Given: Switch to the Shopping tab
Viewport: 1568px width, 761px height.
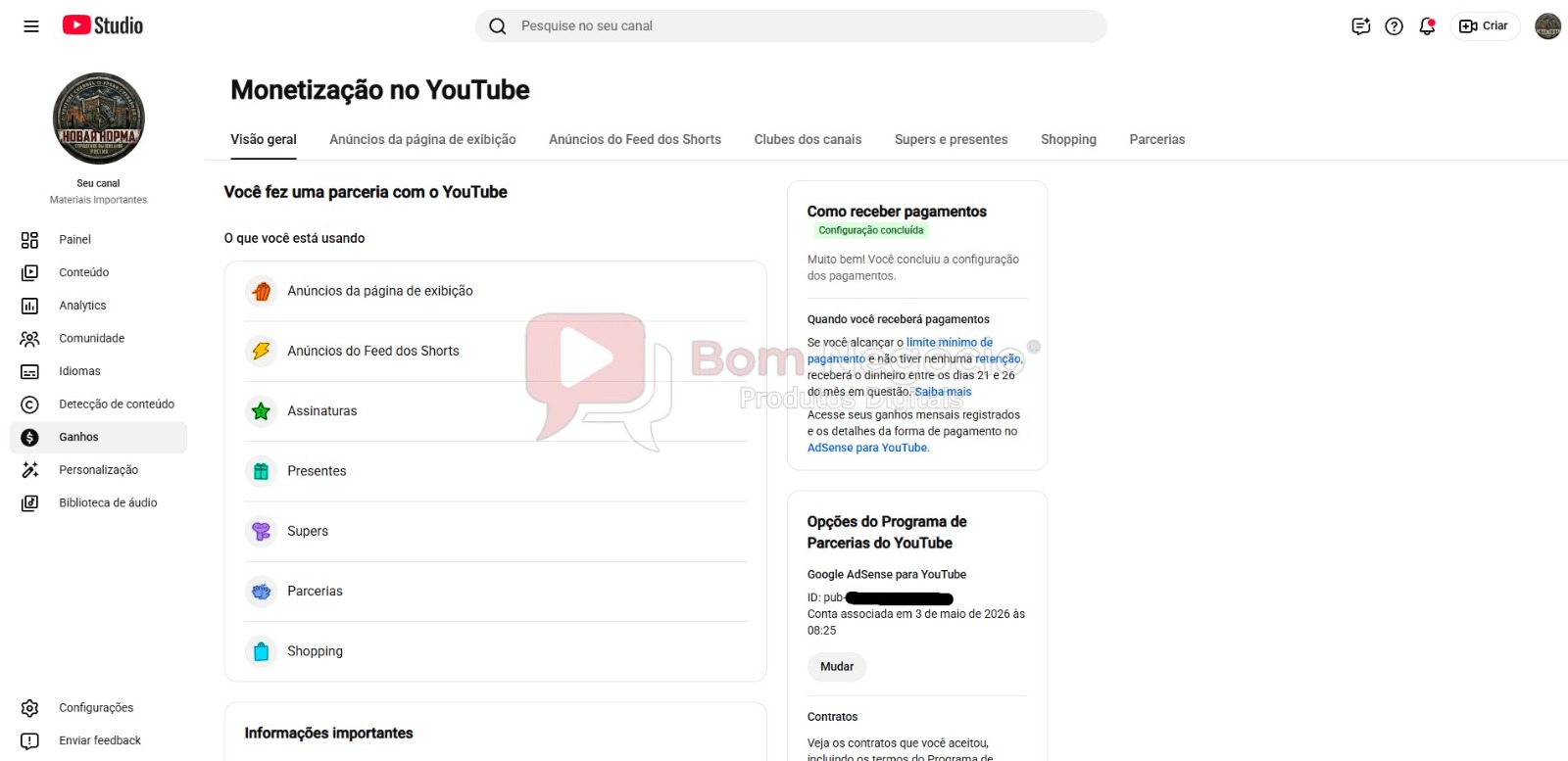Looking at the screenshot, I should (1068, 140).
